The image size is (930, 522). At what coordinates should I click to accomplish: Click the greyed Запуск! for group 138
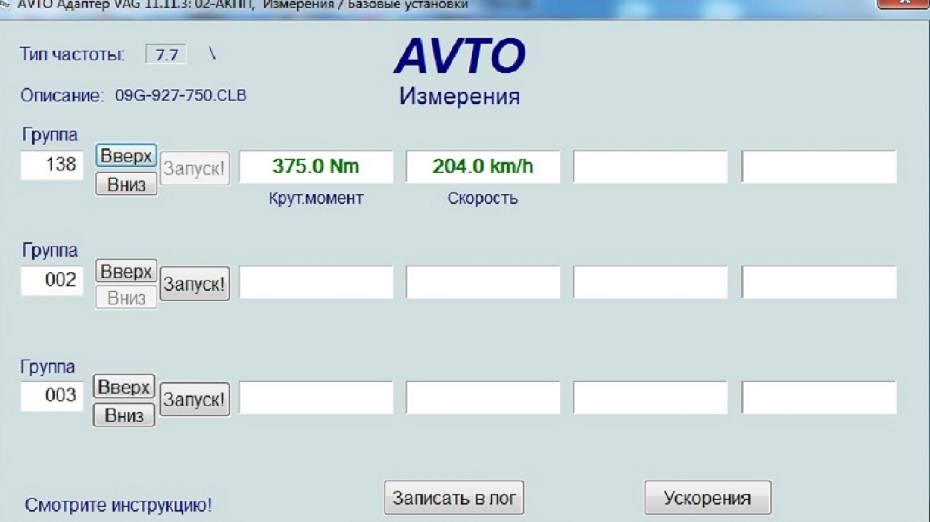coord(194,169)
